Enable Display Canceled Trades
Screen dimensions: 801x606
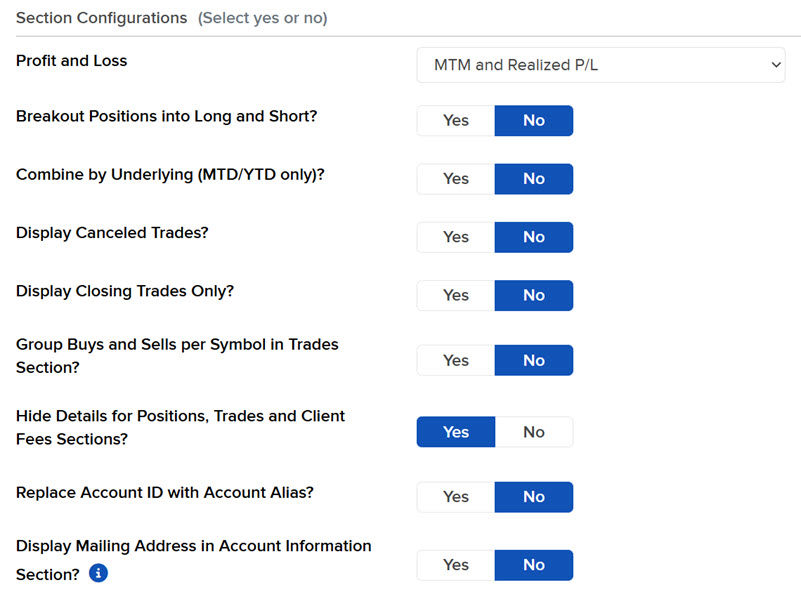point(455,237)
